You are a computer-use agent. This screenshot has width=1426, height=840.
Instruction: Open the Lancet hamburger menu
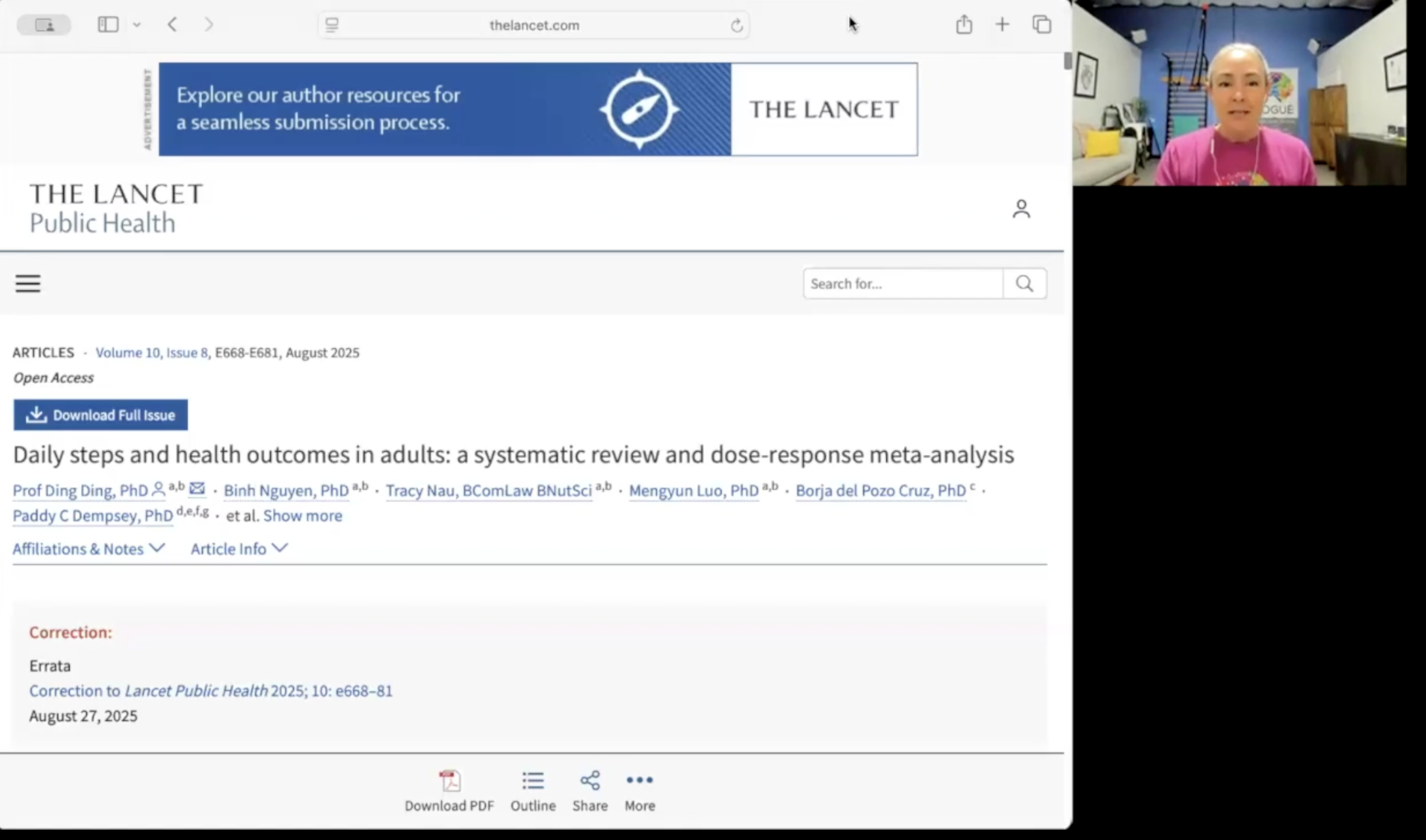click(x=28, y=284)
